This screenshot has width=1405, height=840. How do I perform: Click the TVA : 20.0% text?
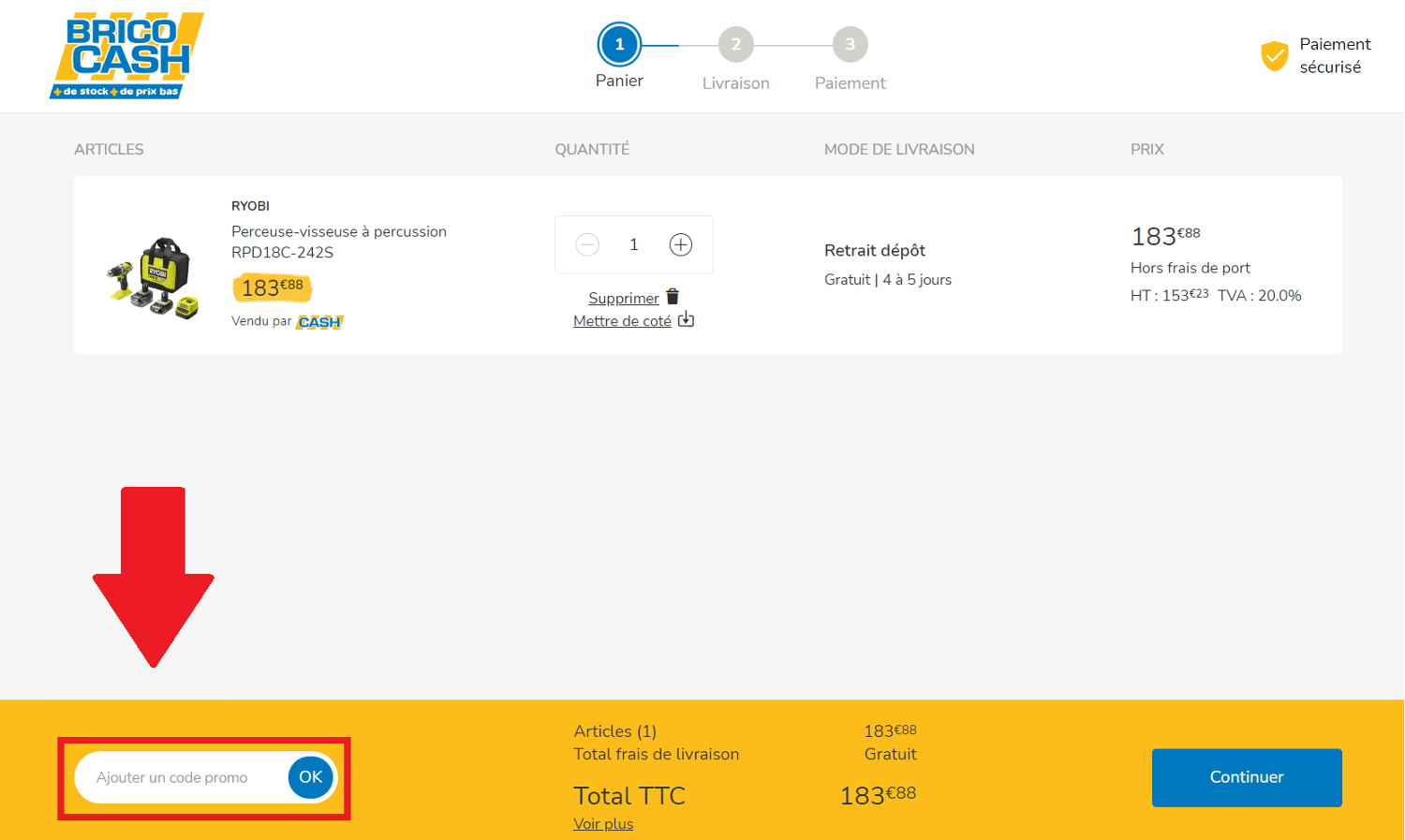[1260, 295]
